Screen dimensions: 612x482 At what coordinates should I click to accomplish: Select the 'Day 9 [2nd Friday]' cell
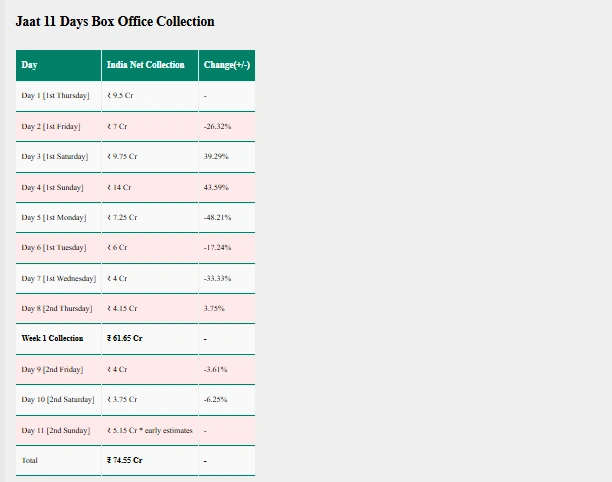[59, 370]
